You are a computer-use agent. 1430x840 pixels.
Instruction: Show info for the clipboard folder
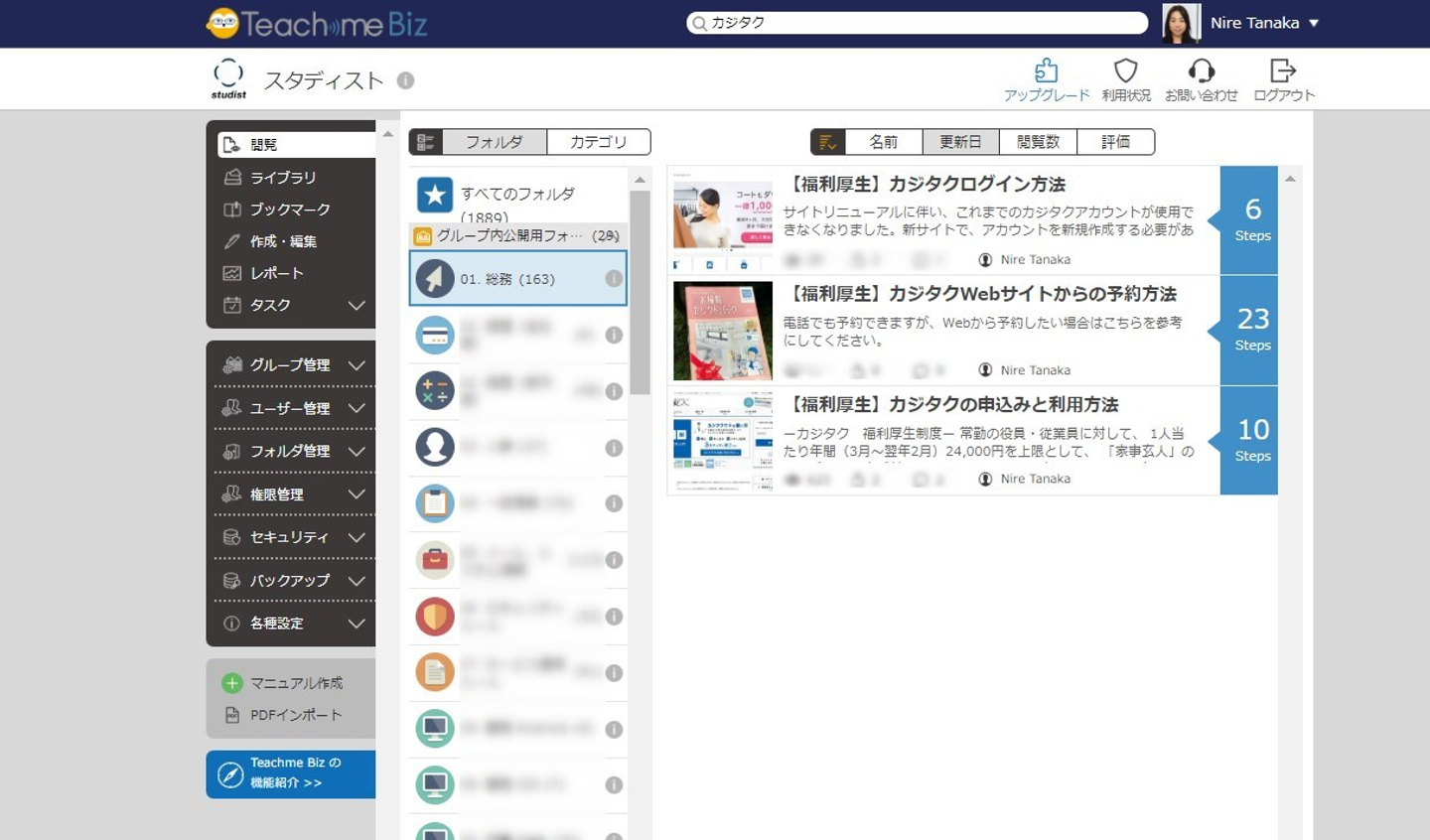[x=615, y=503]
